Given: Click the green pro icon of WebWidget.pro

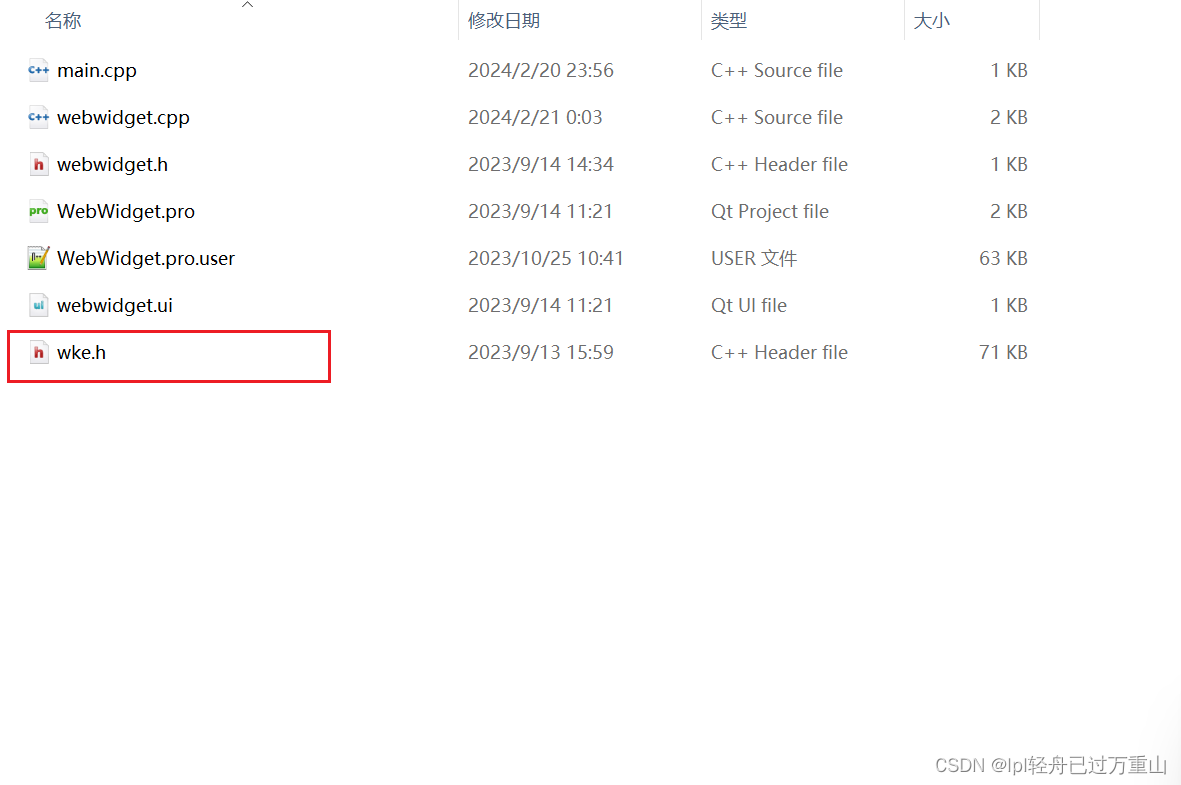Looking at the screenshot, I should coord(38,211).
